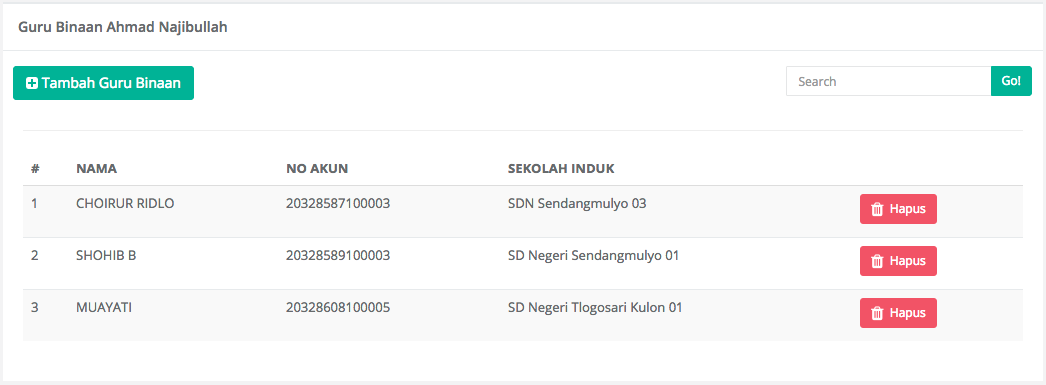Click the SDN Sendangmulyo 03 cell
Viewport: 1046px width, 385px height.
(577, 204)
